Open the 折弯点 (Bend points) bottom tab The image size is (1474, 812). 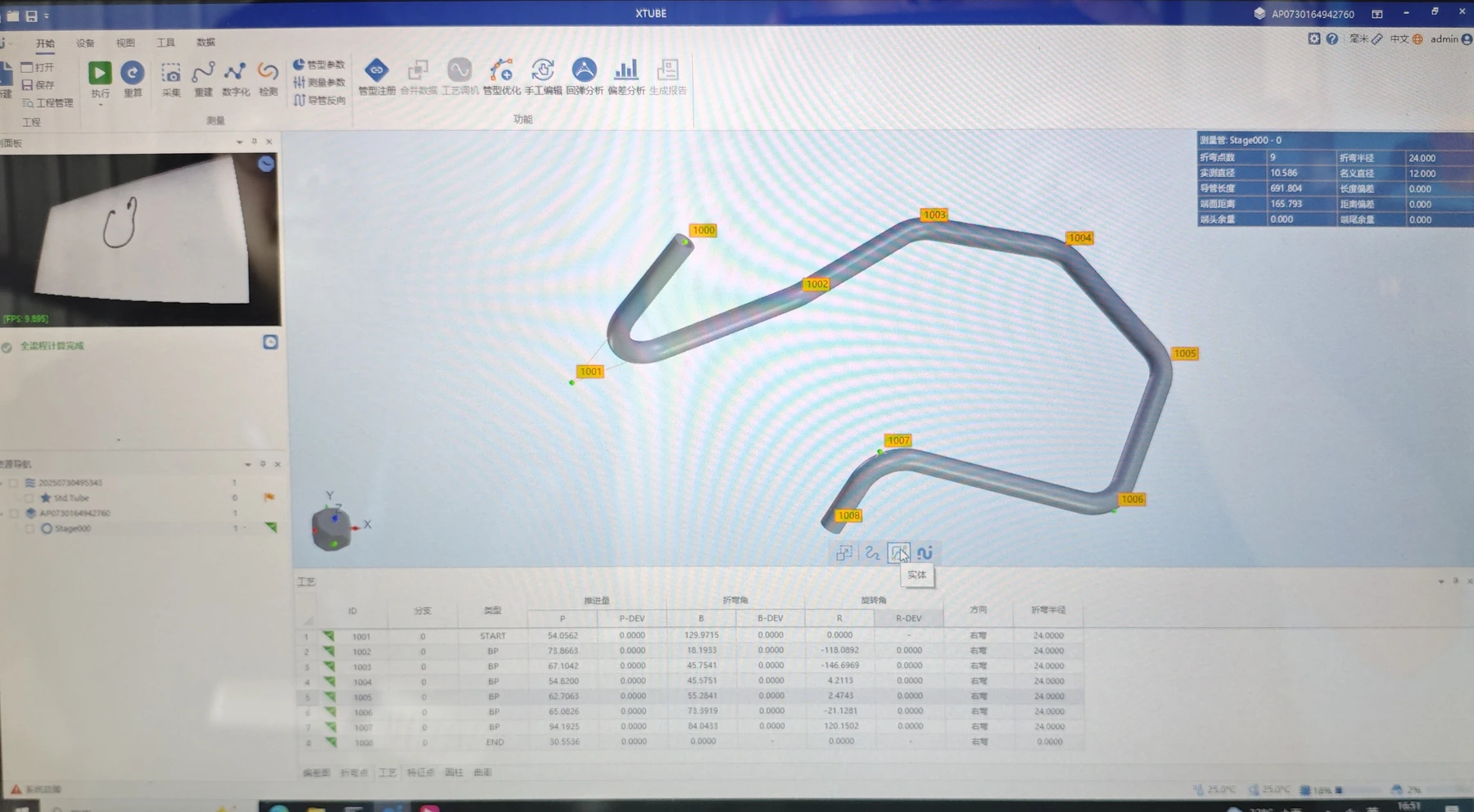(x=353, y=773)
